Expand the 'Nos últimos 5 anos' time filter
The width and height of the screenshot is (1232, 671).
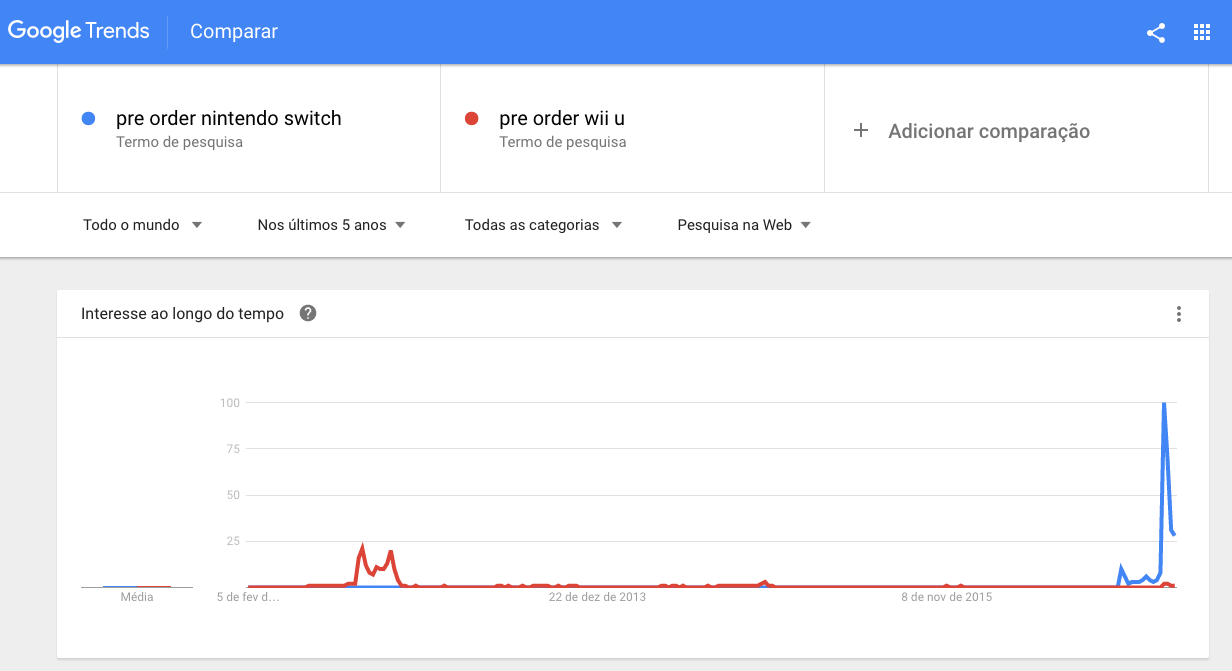pyautogui.click(x=331, y=225)
